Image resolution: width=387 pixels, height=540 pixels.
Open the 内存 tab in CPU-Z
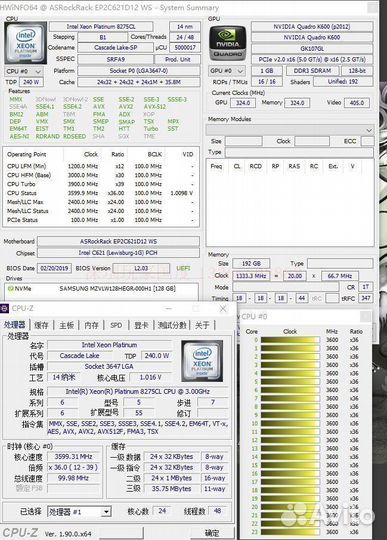[92, 325]
